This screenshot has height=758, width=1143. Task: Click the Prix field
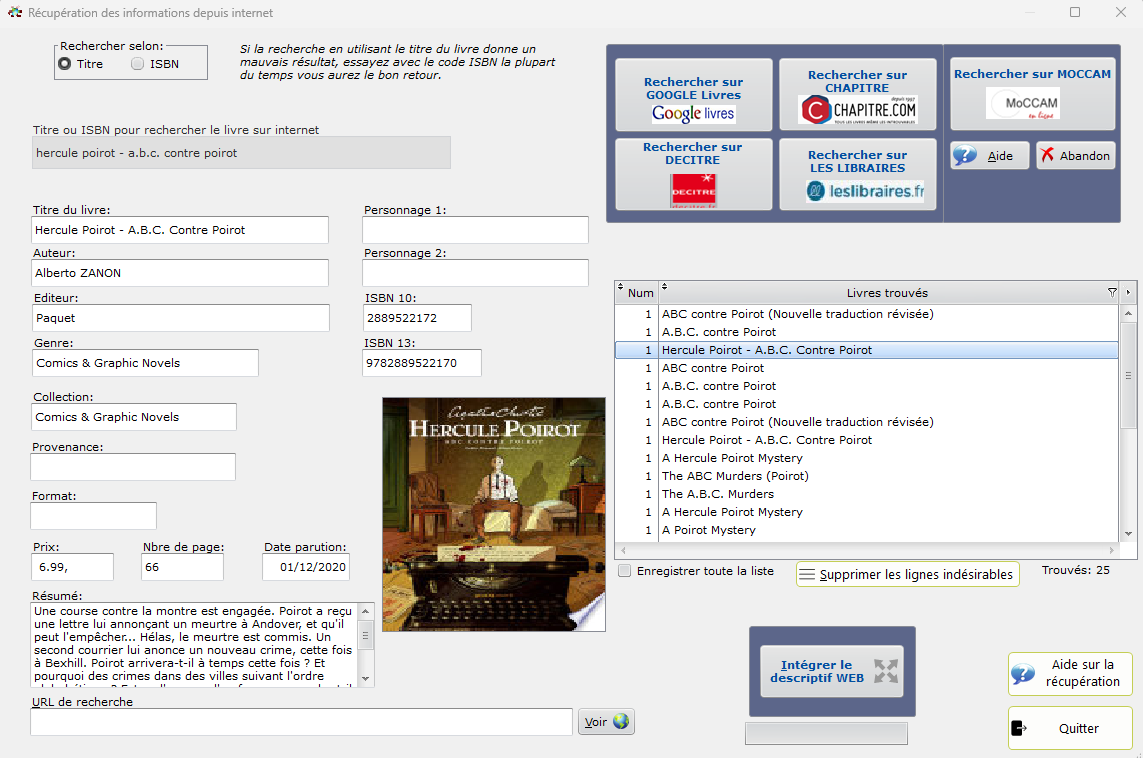point(73,567)
